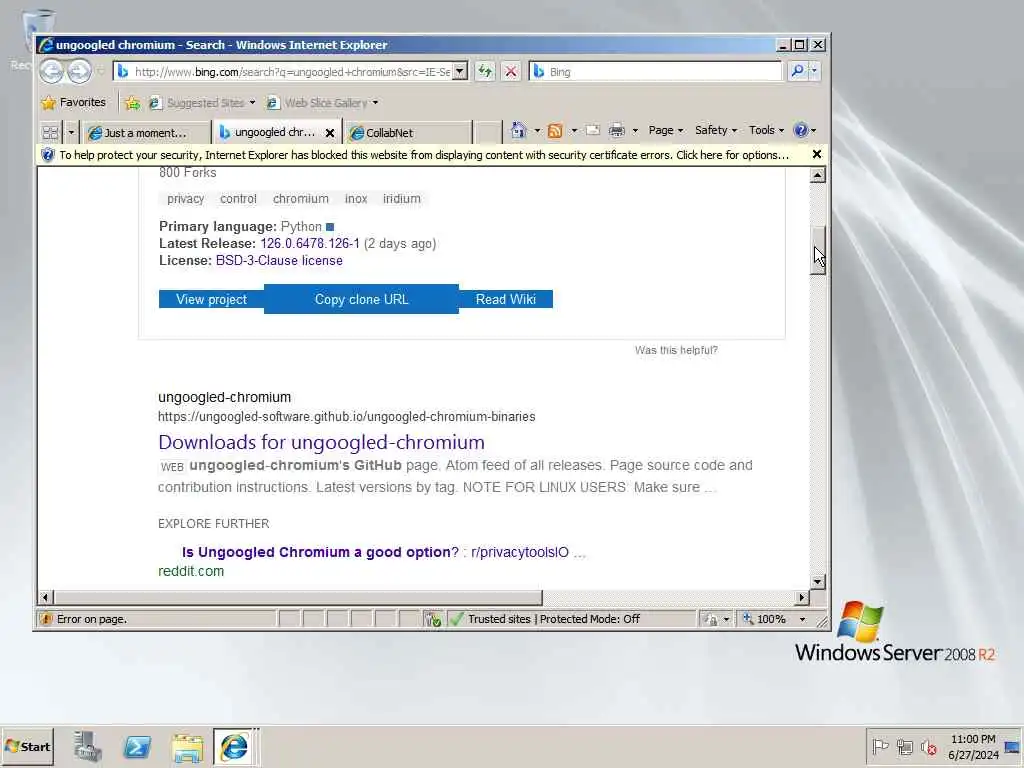
Task: Add to Favorites Bar star icon
Action: pos(133,103)
